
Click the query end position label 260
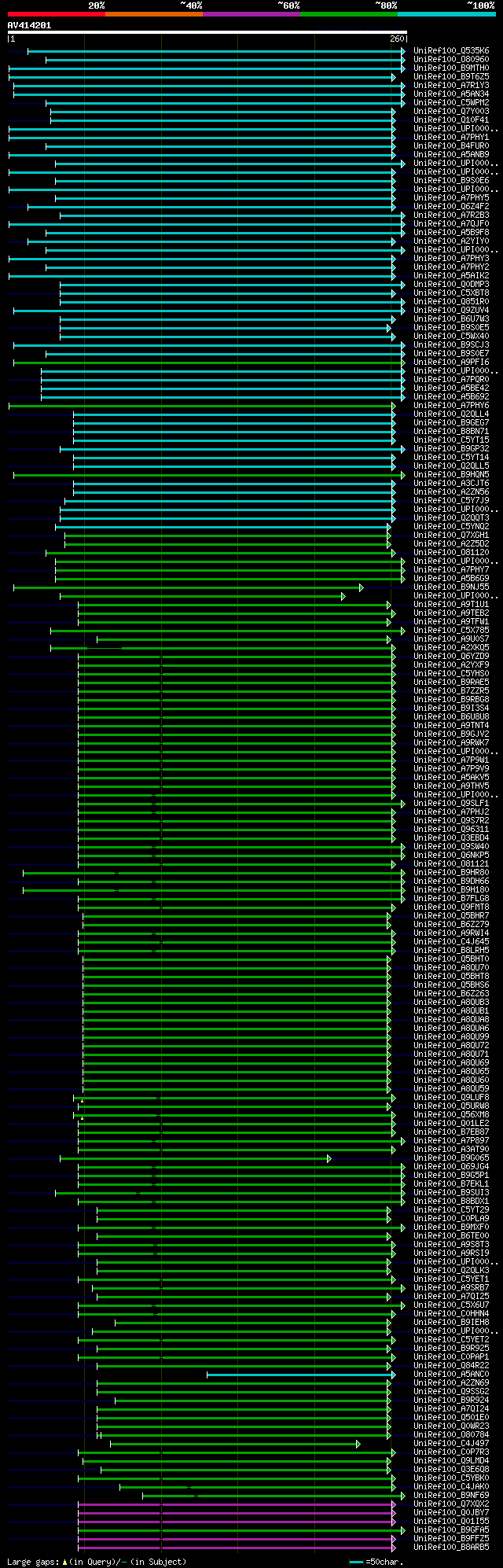tap(396, 39)
